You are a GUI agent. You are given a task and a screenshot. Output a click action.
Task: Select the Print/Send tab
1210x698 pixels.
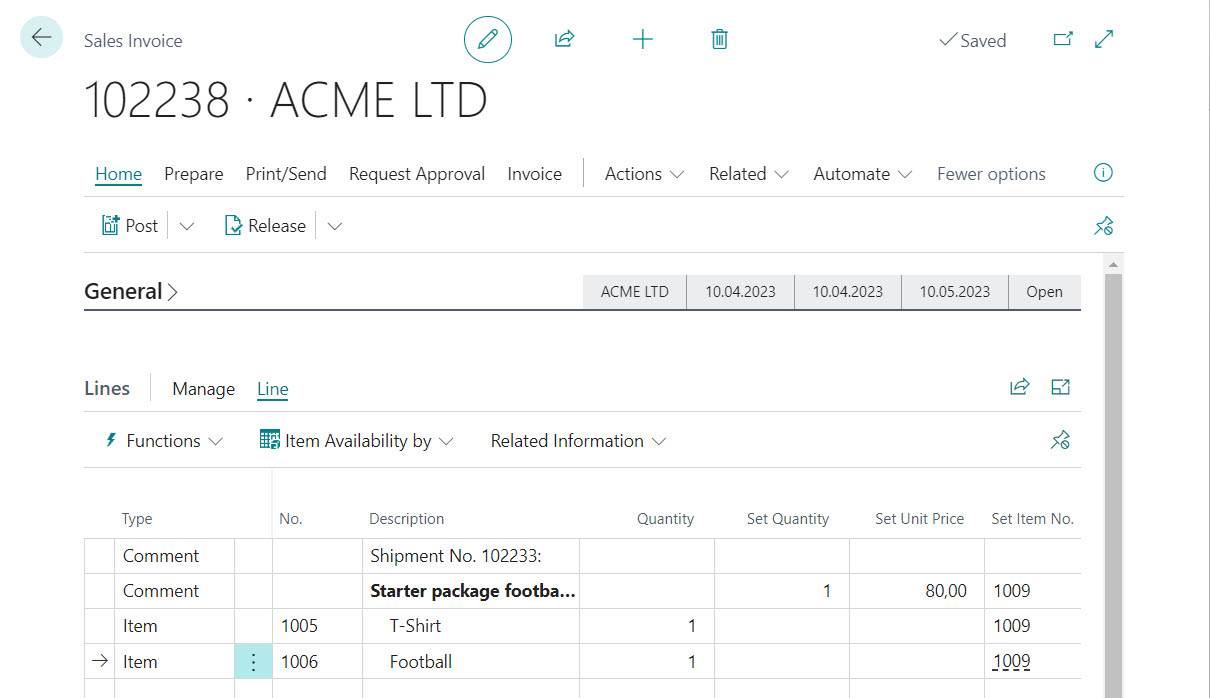coord(286,173)
